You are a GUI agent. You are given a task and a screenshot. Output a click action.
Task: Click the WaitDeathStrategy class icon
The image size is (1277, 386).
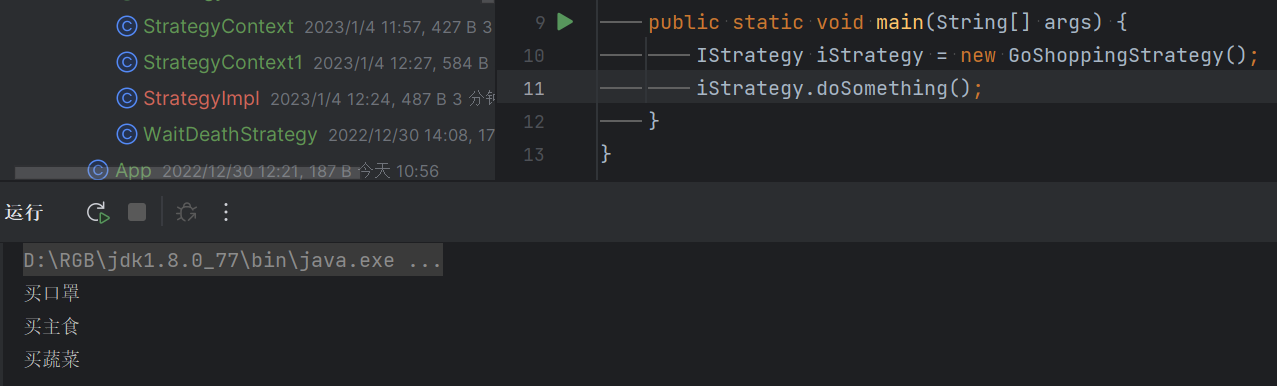(x=127, y=134)
